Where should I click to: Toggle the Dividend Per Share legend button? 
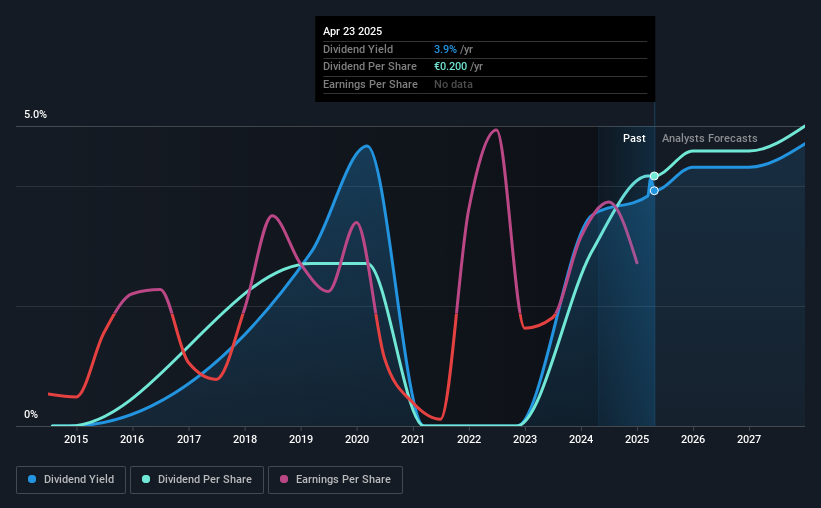pos(197,480)
